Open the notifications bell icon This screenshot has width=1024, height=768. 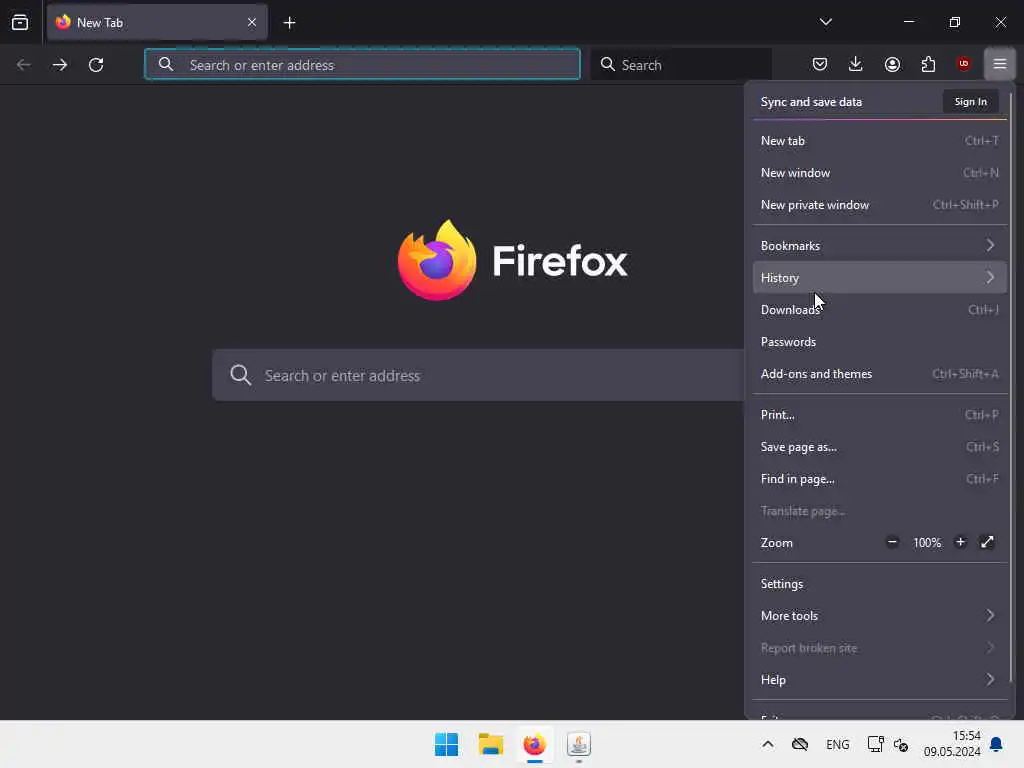click(997, 744)
